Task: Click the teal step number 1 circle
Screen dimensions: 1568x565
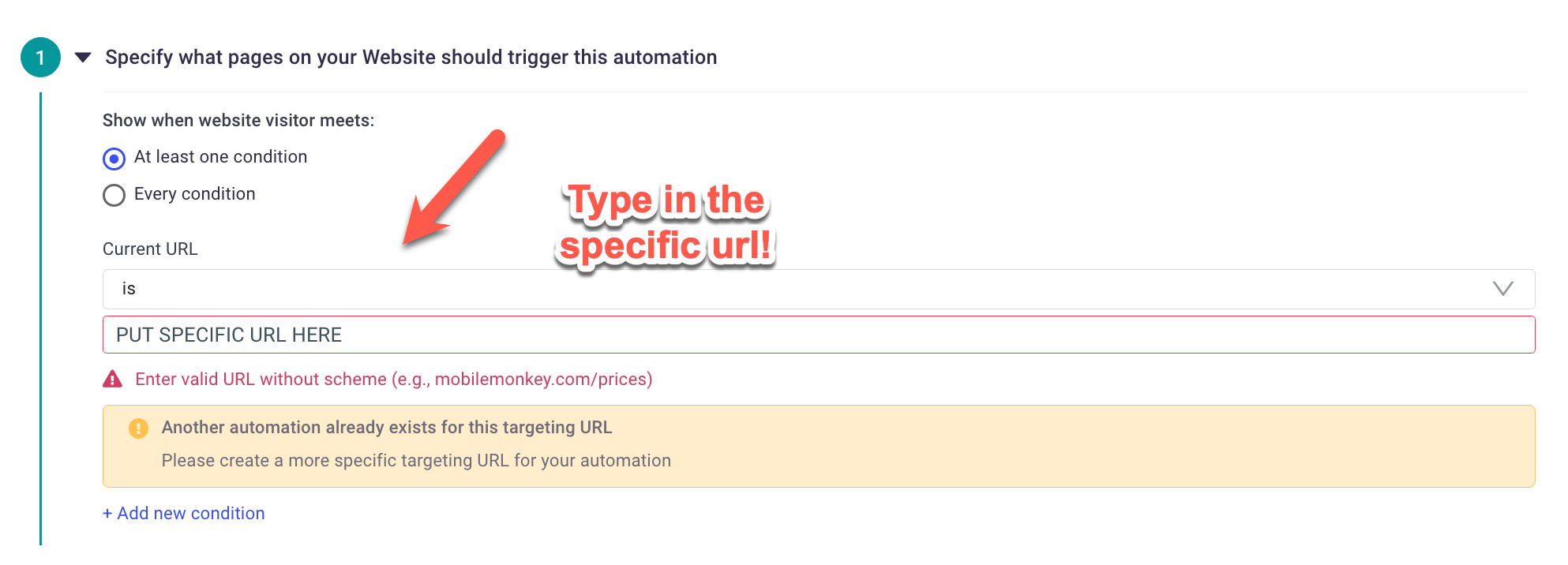Action: click(x=40, y=57)
